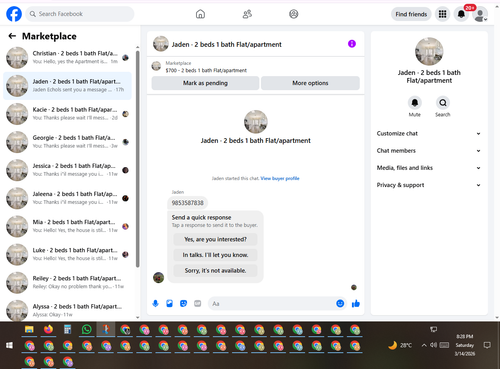
Task: Open Christian's conversation in the list
Action: (67, 57)
